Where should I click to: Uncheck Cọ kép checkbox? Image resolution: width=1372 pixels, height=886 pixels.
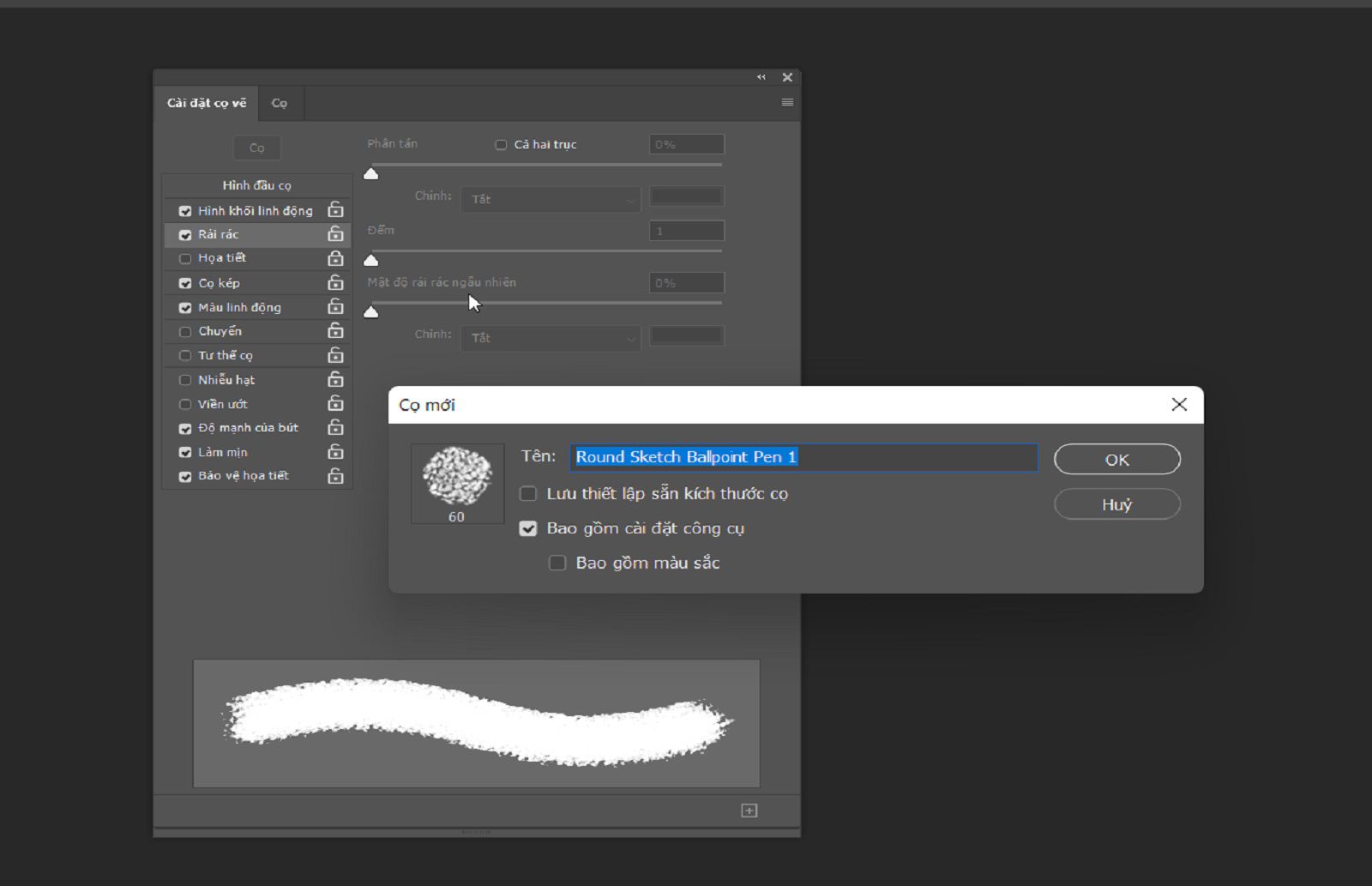click(x=185, y=283)
